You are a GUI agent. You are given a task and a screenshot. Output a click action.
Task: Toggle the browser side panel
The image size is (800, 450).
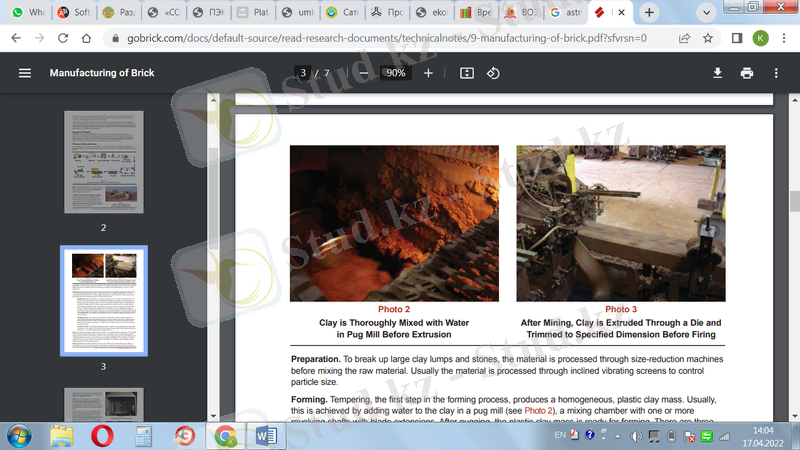click(736, 38)
